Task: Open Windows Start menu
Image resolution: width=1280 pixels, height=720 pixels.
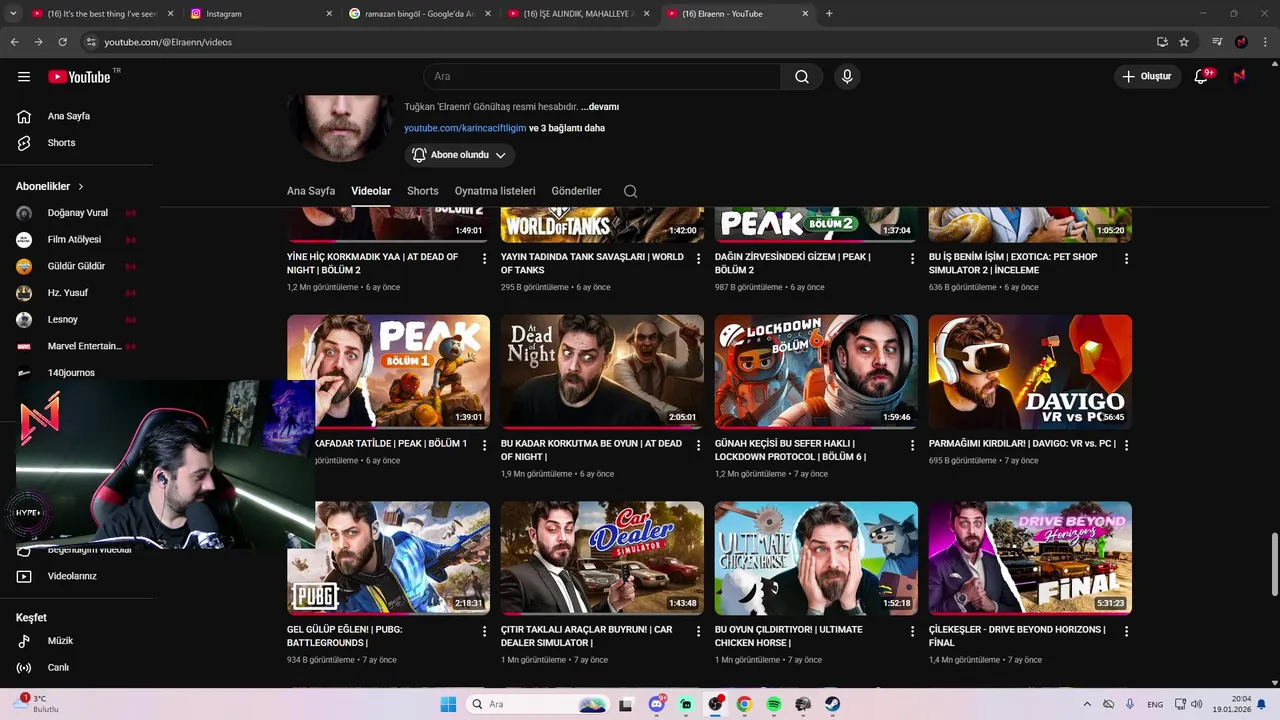Action: (x=448, y=704)
